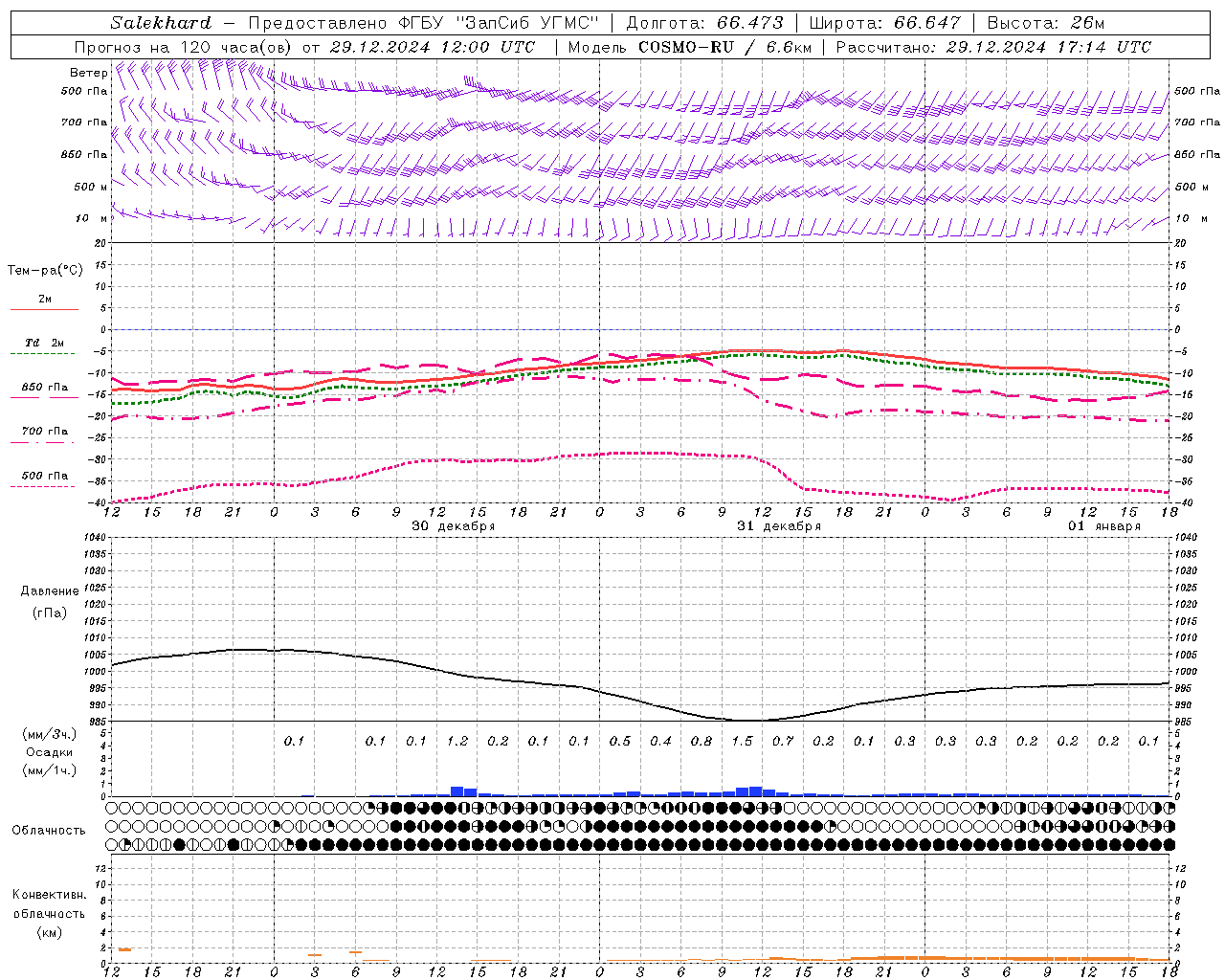Screen dimensions: 1225x980
Task: Click the 500 м wind level label on left
Action: [x=91, y=187]
